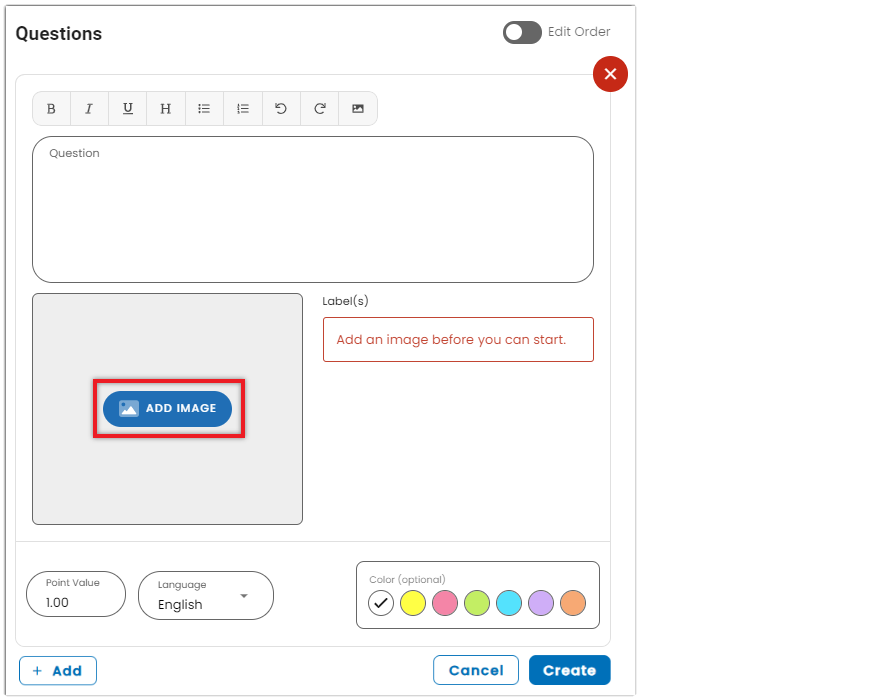
Task: Insert a bulleted list
Action: click(x=204, y=109)
